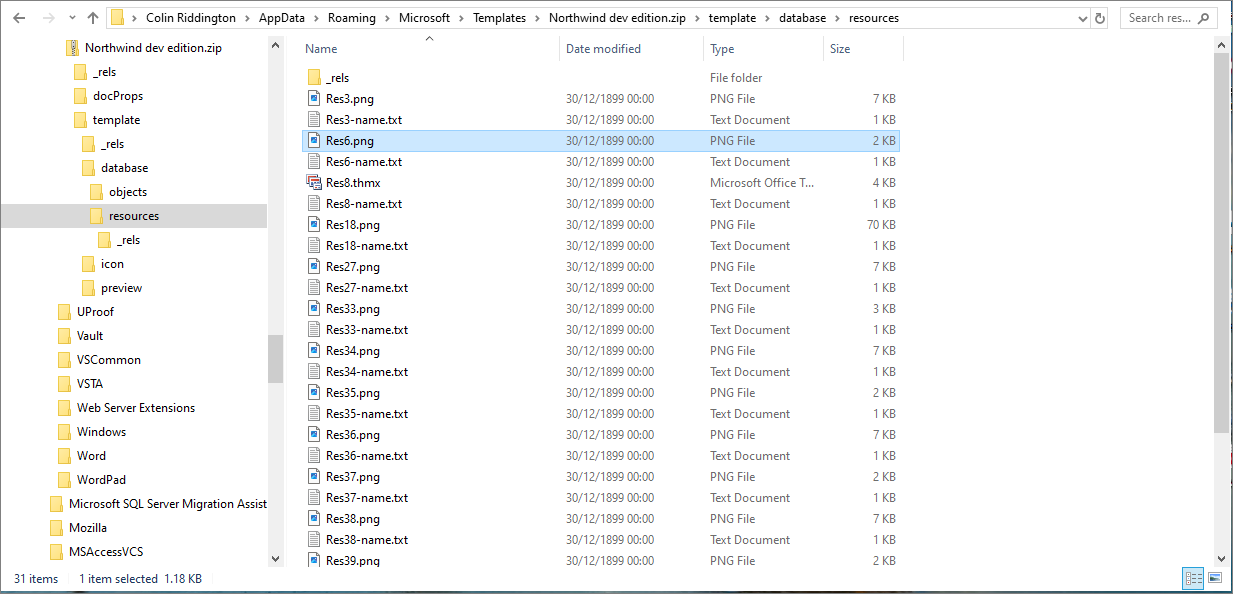Select the Res33.png file name
This screenshot has height=594, width=1233.
(x=353, y=309)
